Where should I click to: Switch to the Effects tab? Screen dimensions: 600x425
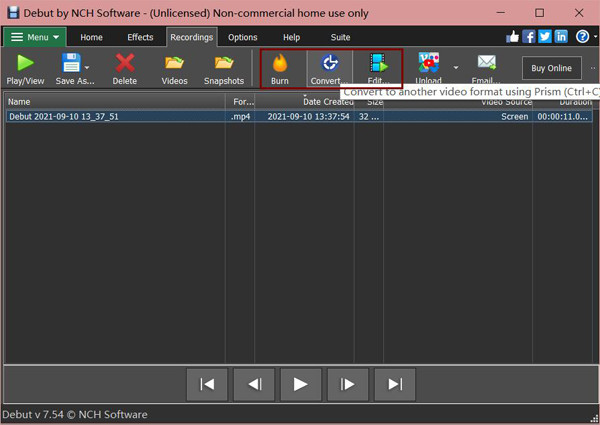coord(140,37)
